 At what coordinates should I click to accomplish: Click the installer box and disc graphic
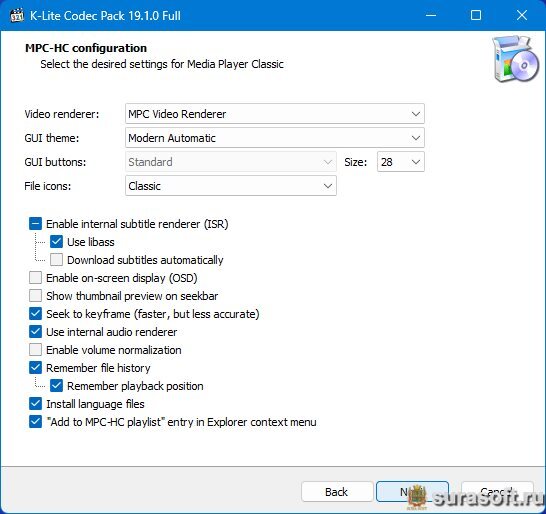(516, 59)
